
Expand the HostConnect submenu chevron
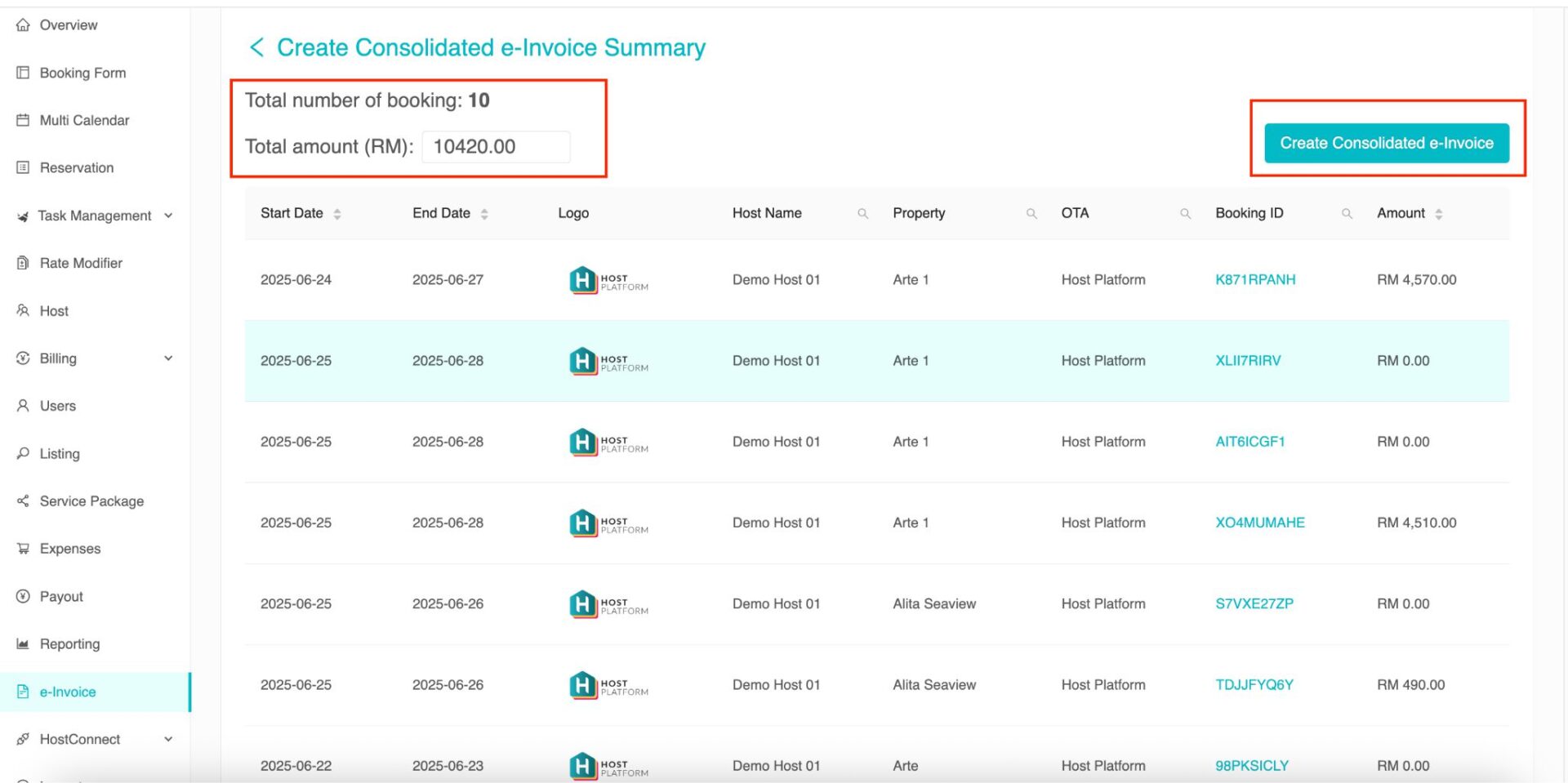click(168, 739)
